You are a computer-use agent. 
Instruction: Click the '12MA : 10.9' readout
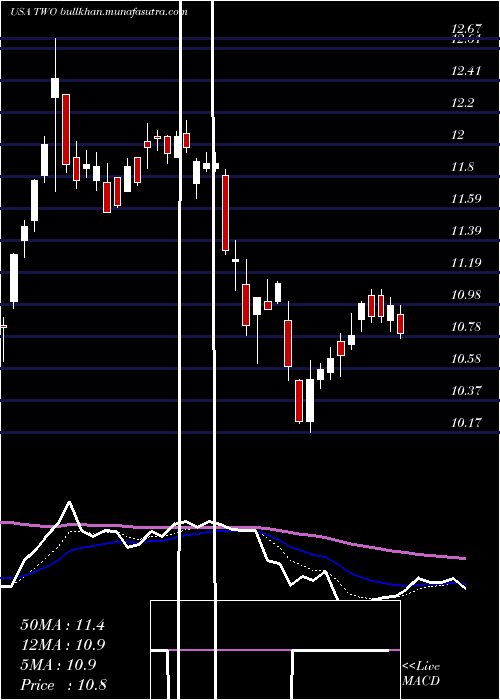tap(62, 645)
